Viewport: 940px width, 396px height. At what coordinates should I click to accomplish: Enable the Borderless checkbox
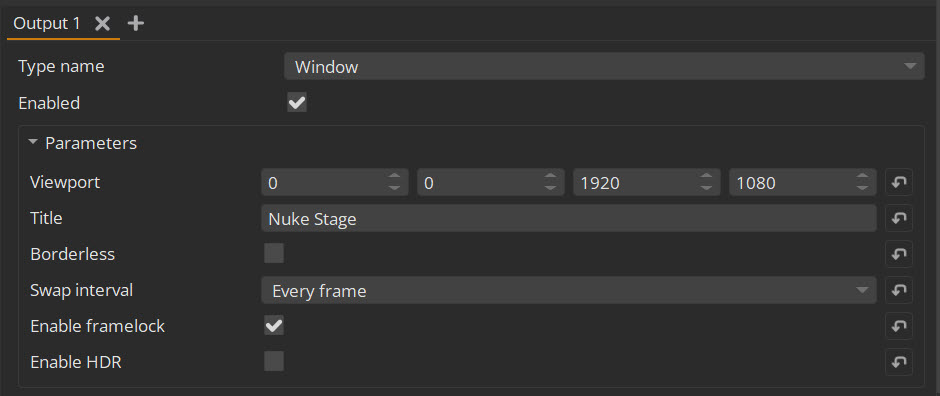coord(274,253)
